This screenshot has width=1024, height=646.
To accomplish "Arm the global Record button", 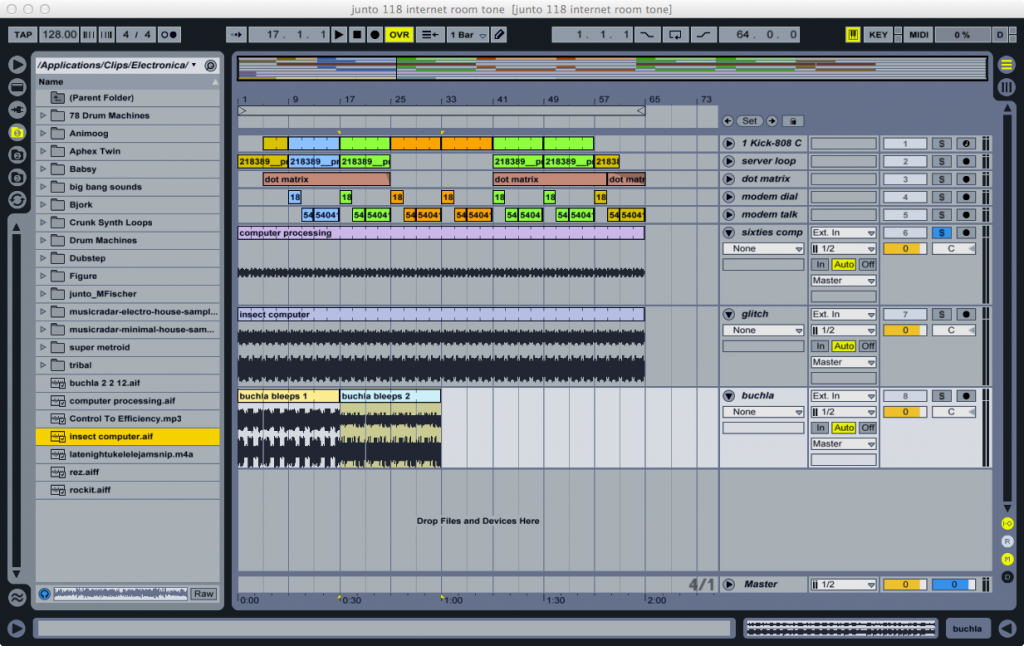I will tap(375, 35).
